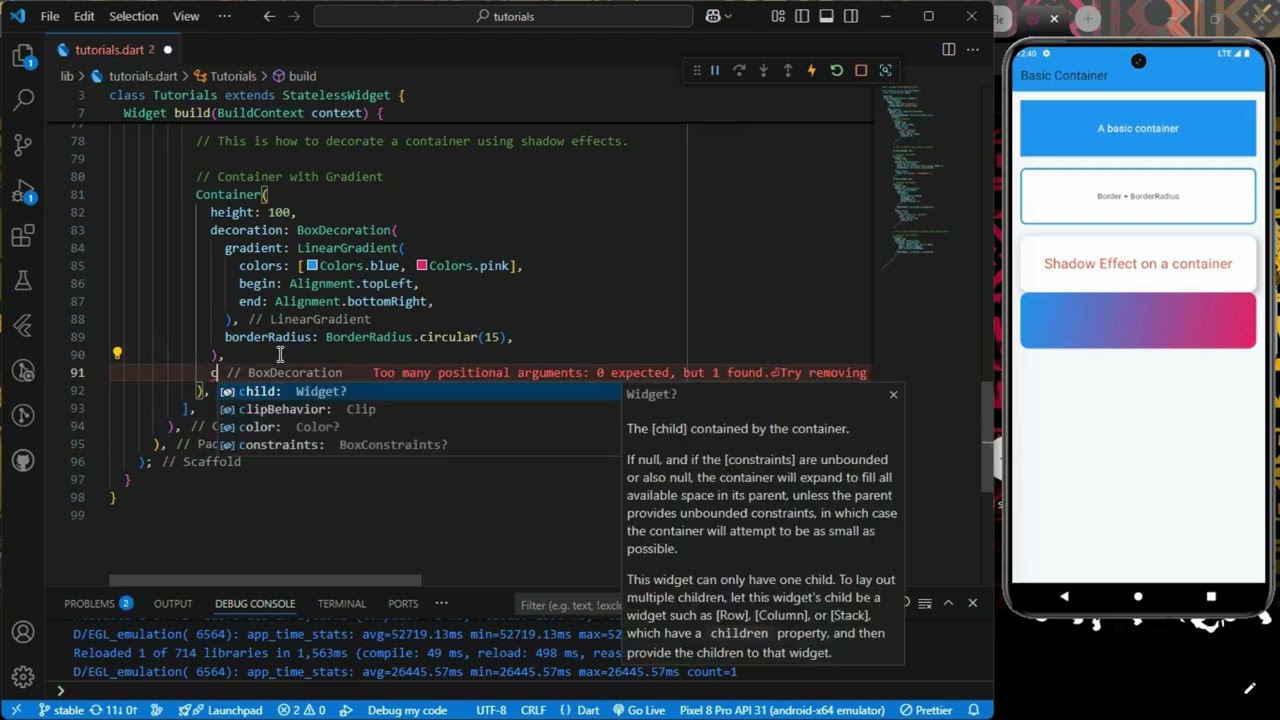Click Customize Layout icon in title bar

click(x=778, y=16)
